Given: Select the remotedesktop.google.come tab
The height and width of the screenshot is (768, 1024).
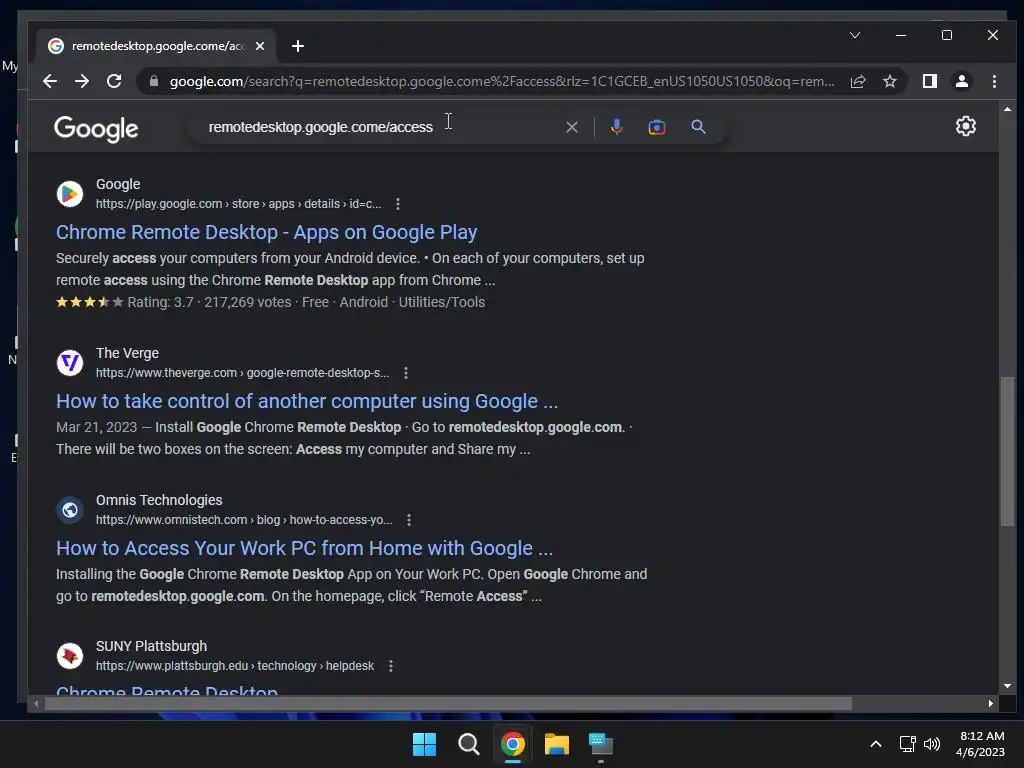Looking at the screenshot, I should click(157, 46).
